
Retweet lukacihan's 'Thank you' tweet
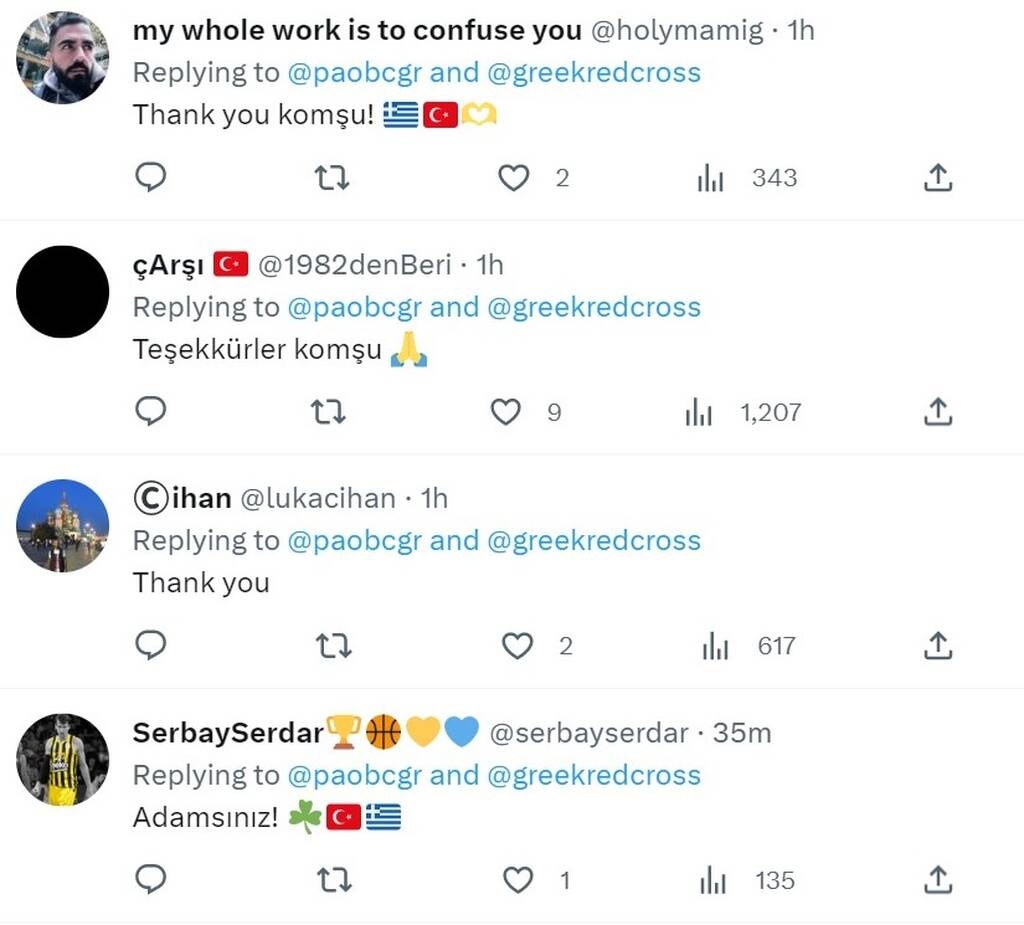(333, 646)
